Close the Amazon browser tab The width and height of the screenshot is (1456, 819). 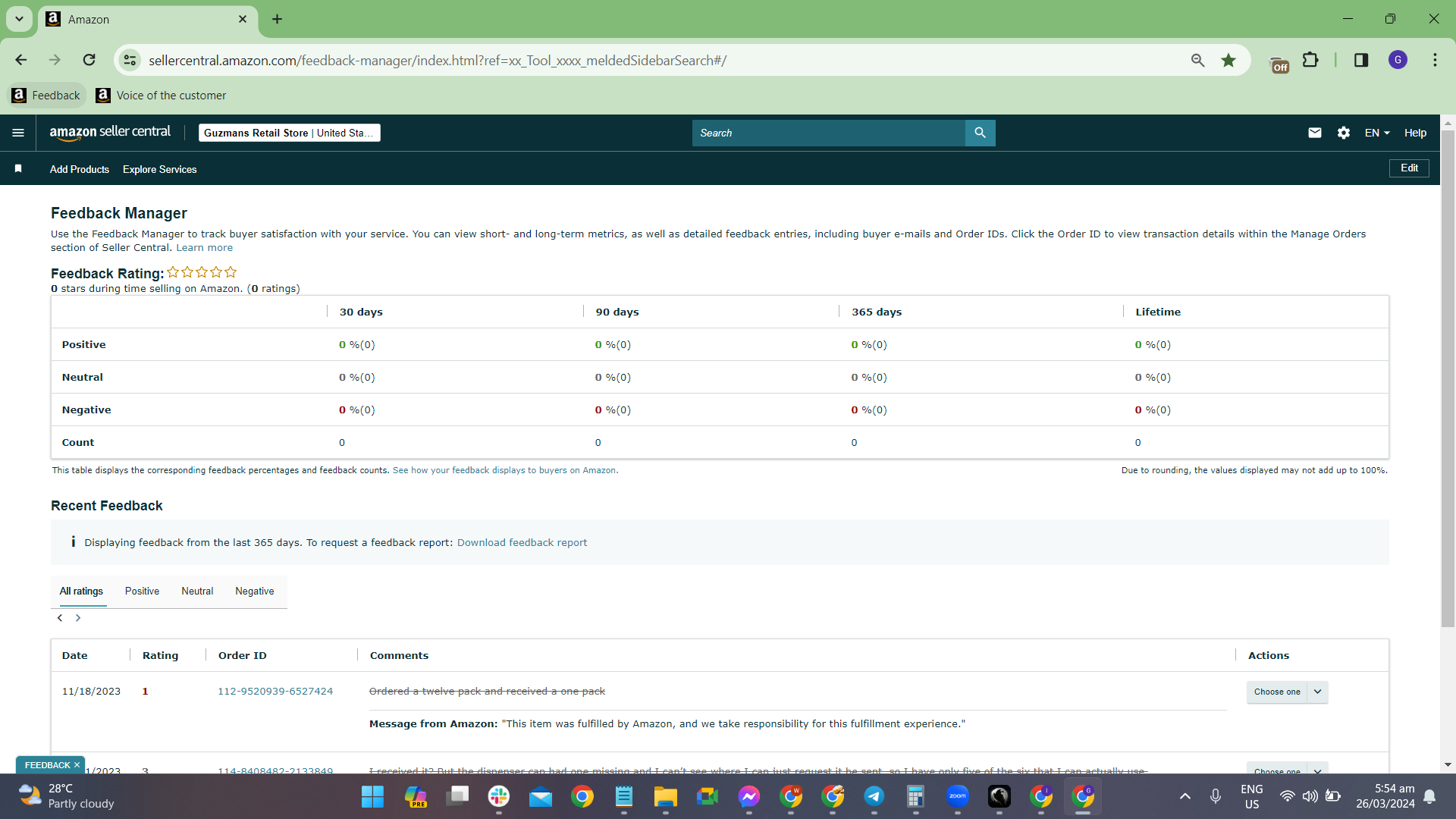pyautogui.click(x=243, y=19)
